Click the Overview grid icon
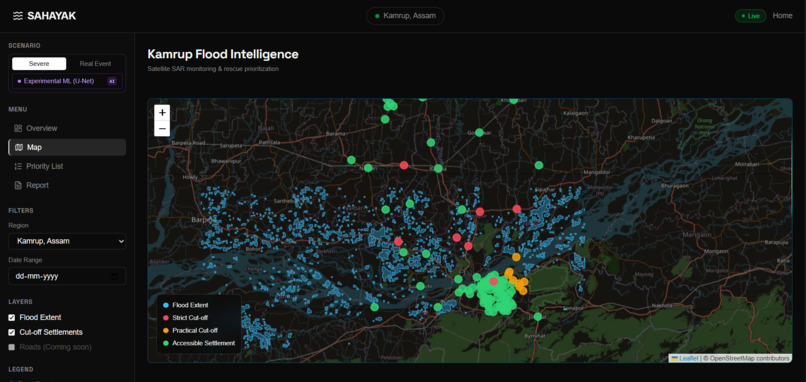806x382 pixels. tap(18, 128)
